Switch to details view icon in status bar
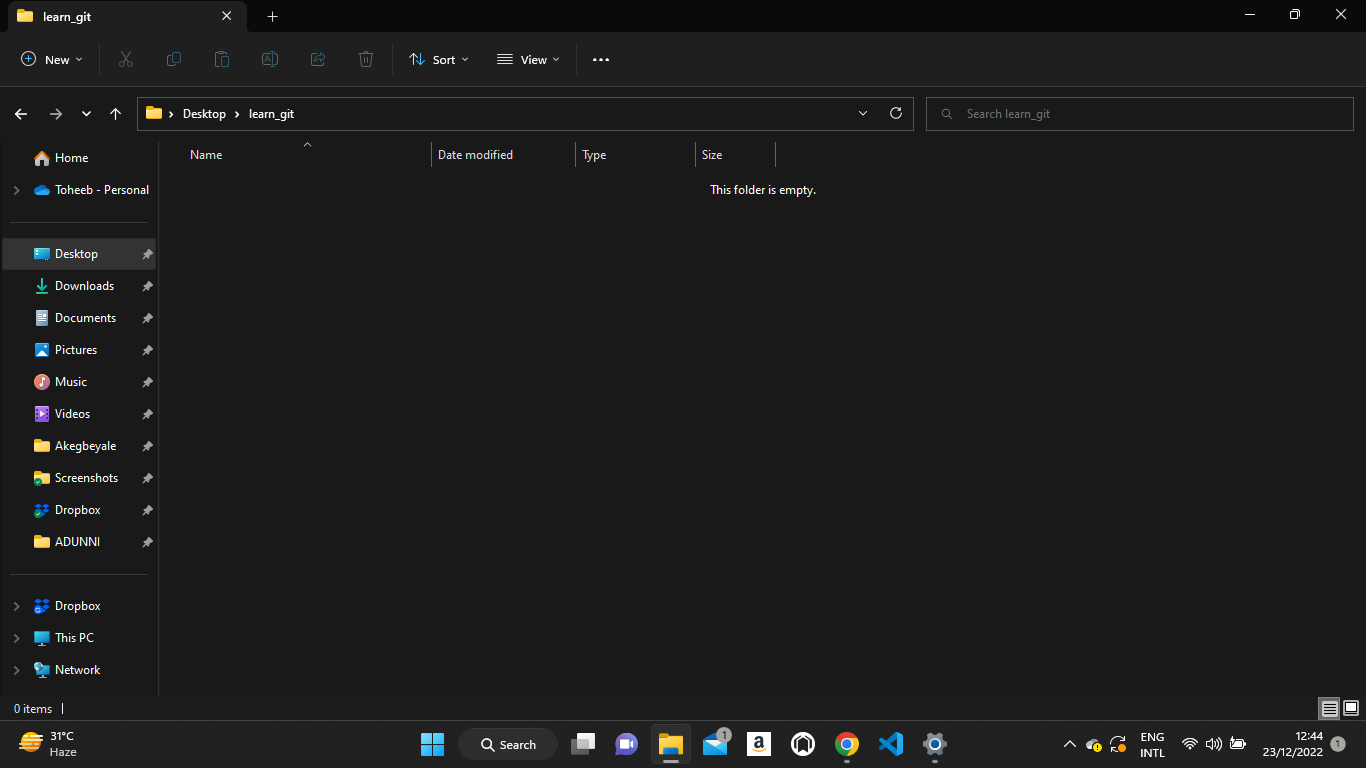The width and height of the screenshot is (1366, 768). [x=1329, y=709]
